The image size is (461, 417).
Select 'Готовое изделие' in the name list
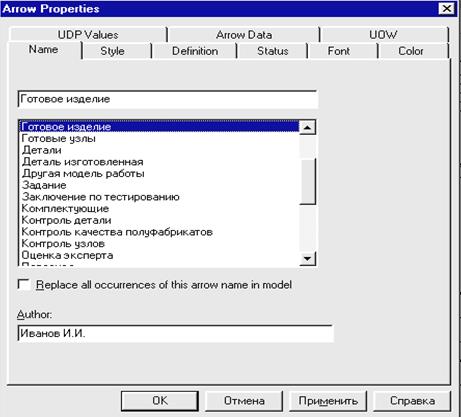click(159, 127)
